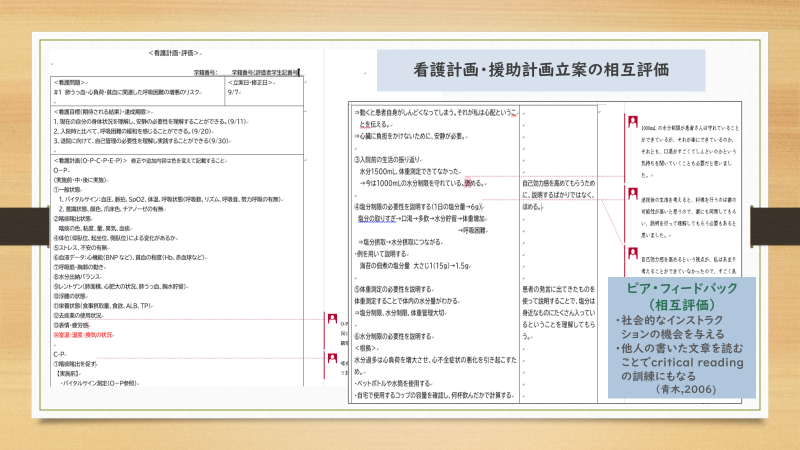The image size is (800, 450).
Task: Click the C-P section label
Action: click(60, 354)
